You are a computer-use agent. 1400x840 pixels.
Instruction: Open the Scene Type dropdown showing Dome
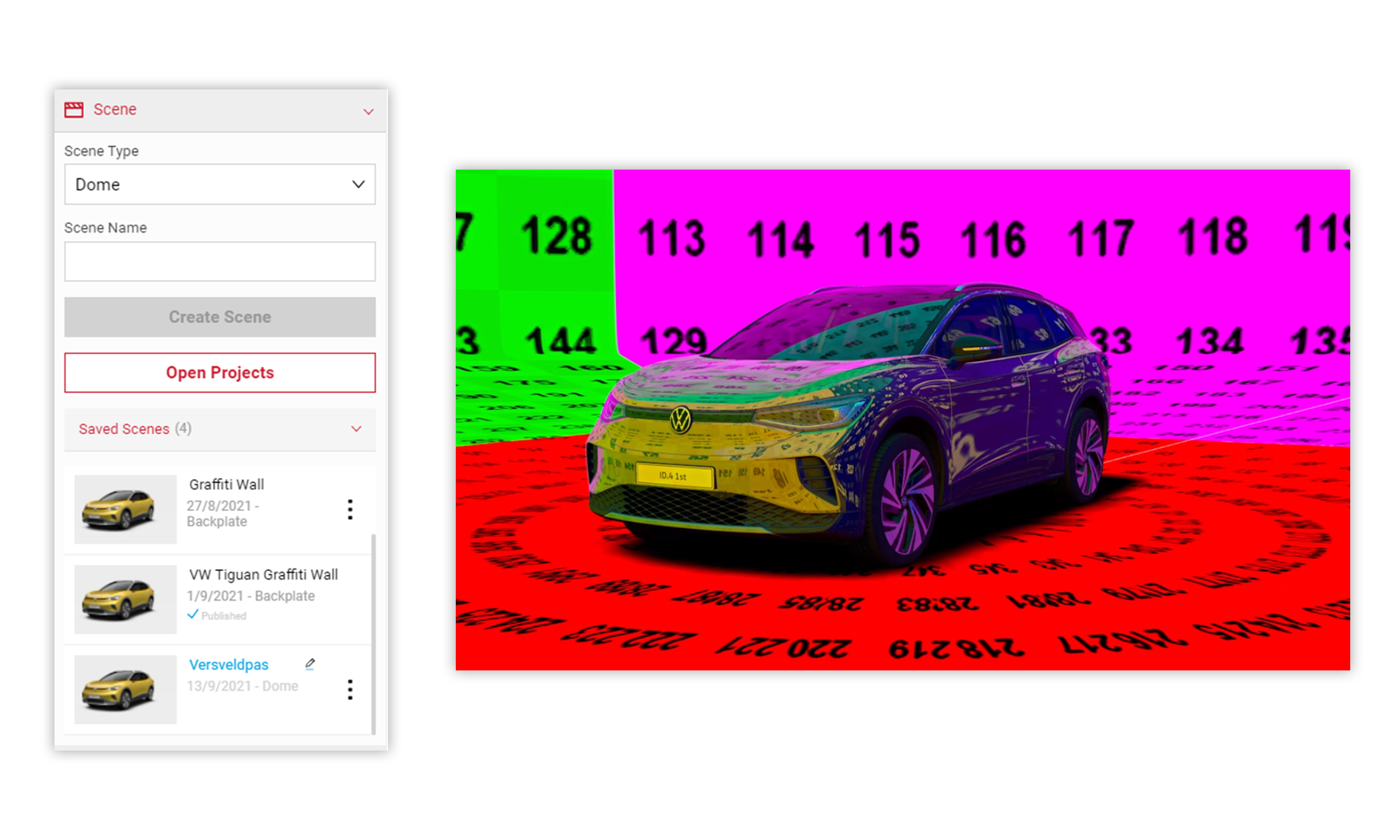click(x=220, y=184)
